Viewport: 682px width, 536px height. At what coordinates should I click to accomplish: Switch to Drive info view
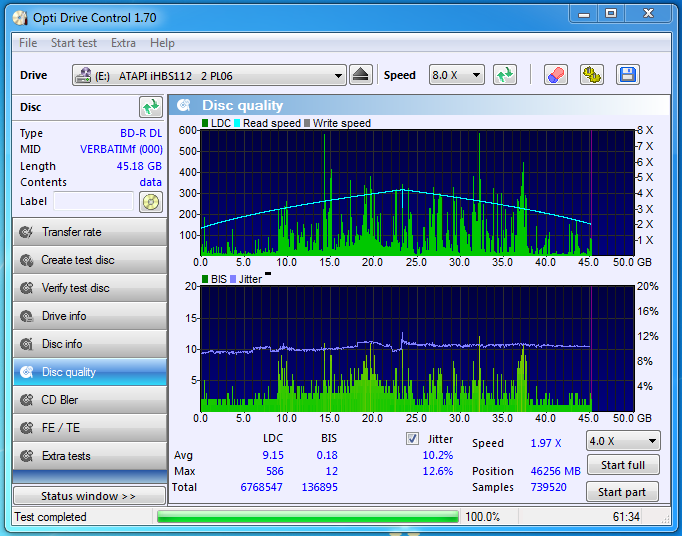coord(90,316)
